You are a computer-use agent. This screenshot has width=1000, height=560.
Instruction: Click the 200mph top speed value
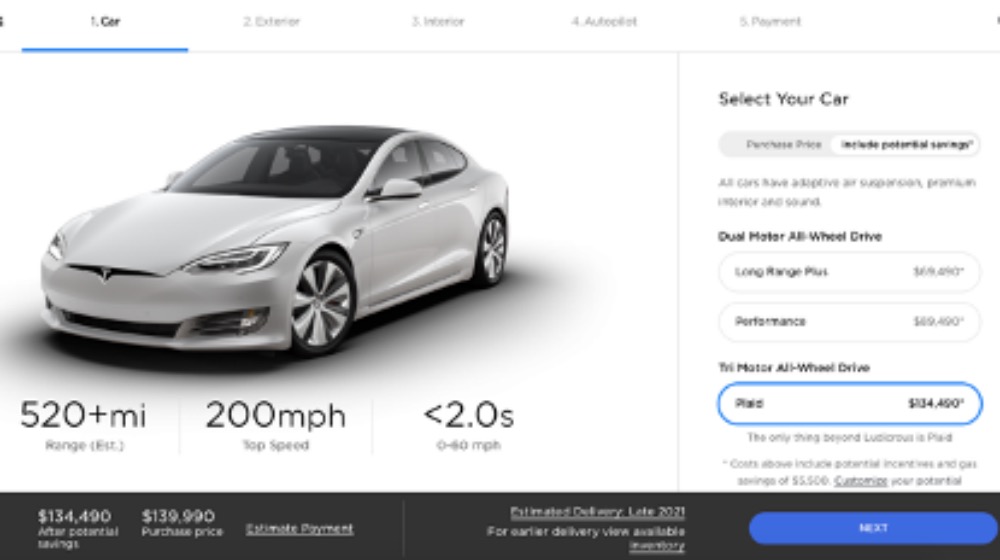pyautogui.click(x=276, y=415)
